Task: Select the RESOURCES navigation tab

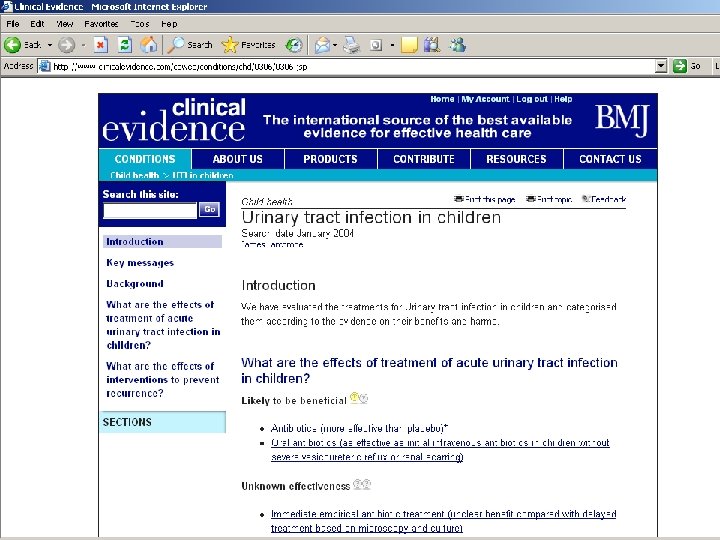Action: point(517,159)
